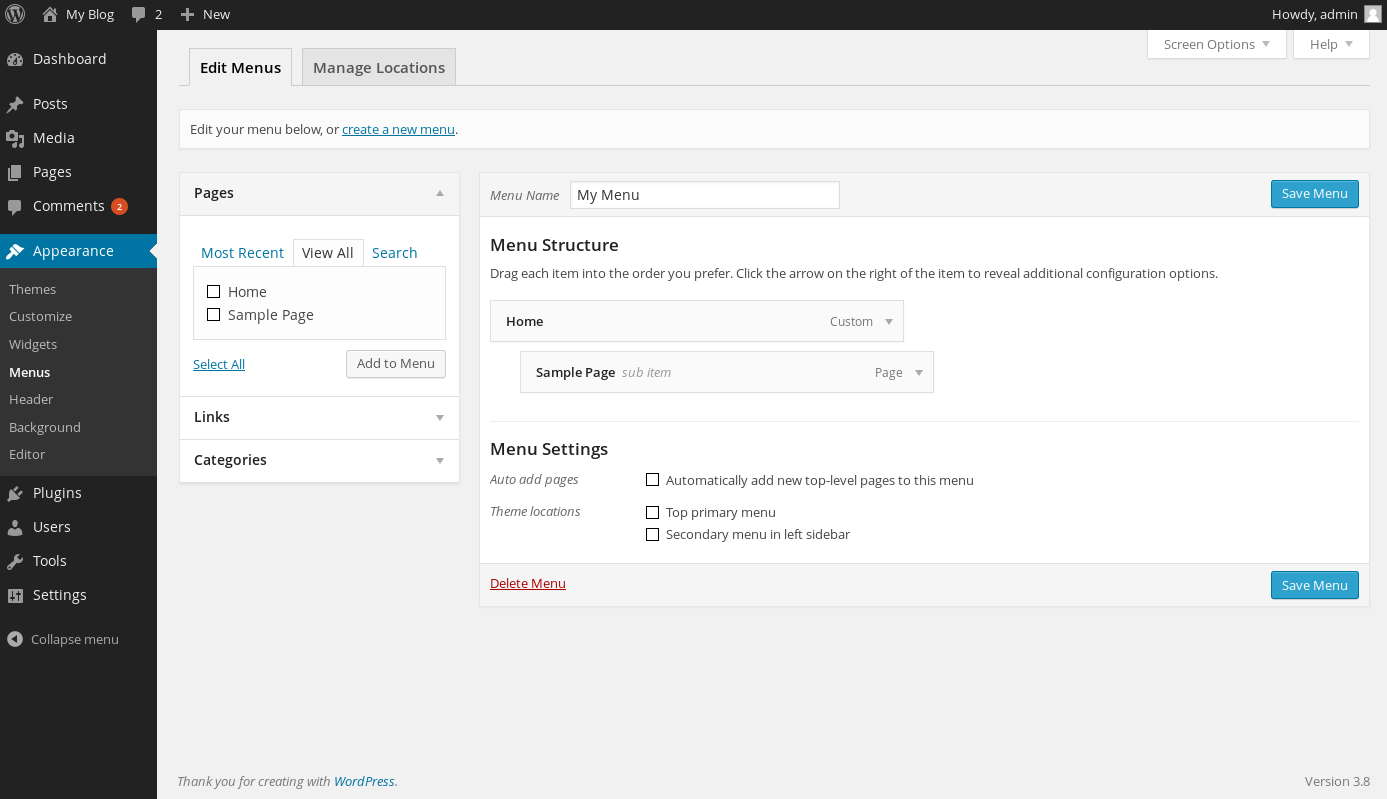Image resolution: width=1387 pixels, height=799 pixels.
Task: Click the Media icon in the sidebar
Action: coord(15,138)
